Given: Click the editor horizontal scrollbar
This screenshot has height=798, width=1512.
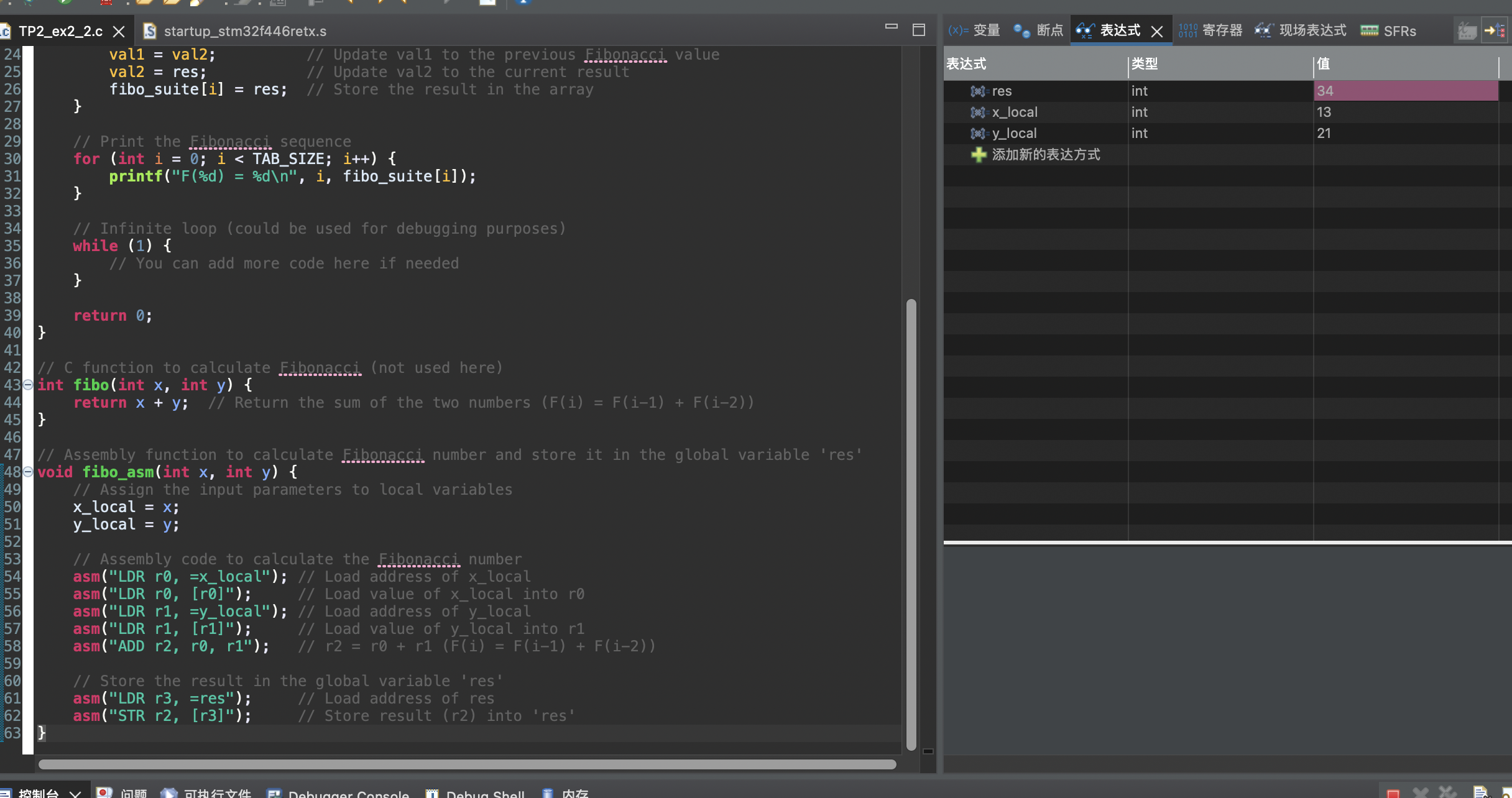Looking at the screenshot, I should click(466, 764).
